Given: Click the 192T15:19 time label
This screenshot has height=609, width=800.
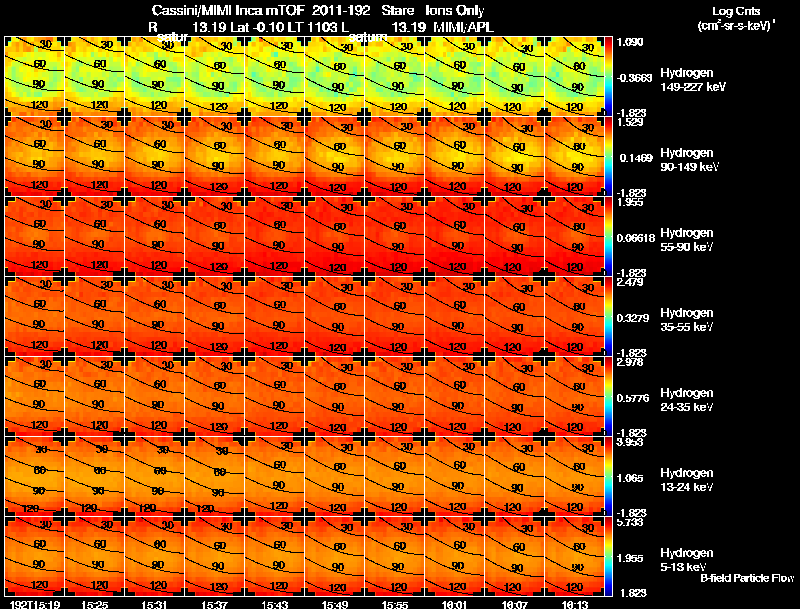Looking at the screenshot, I should (x=35, y=604).
